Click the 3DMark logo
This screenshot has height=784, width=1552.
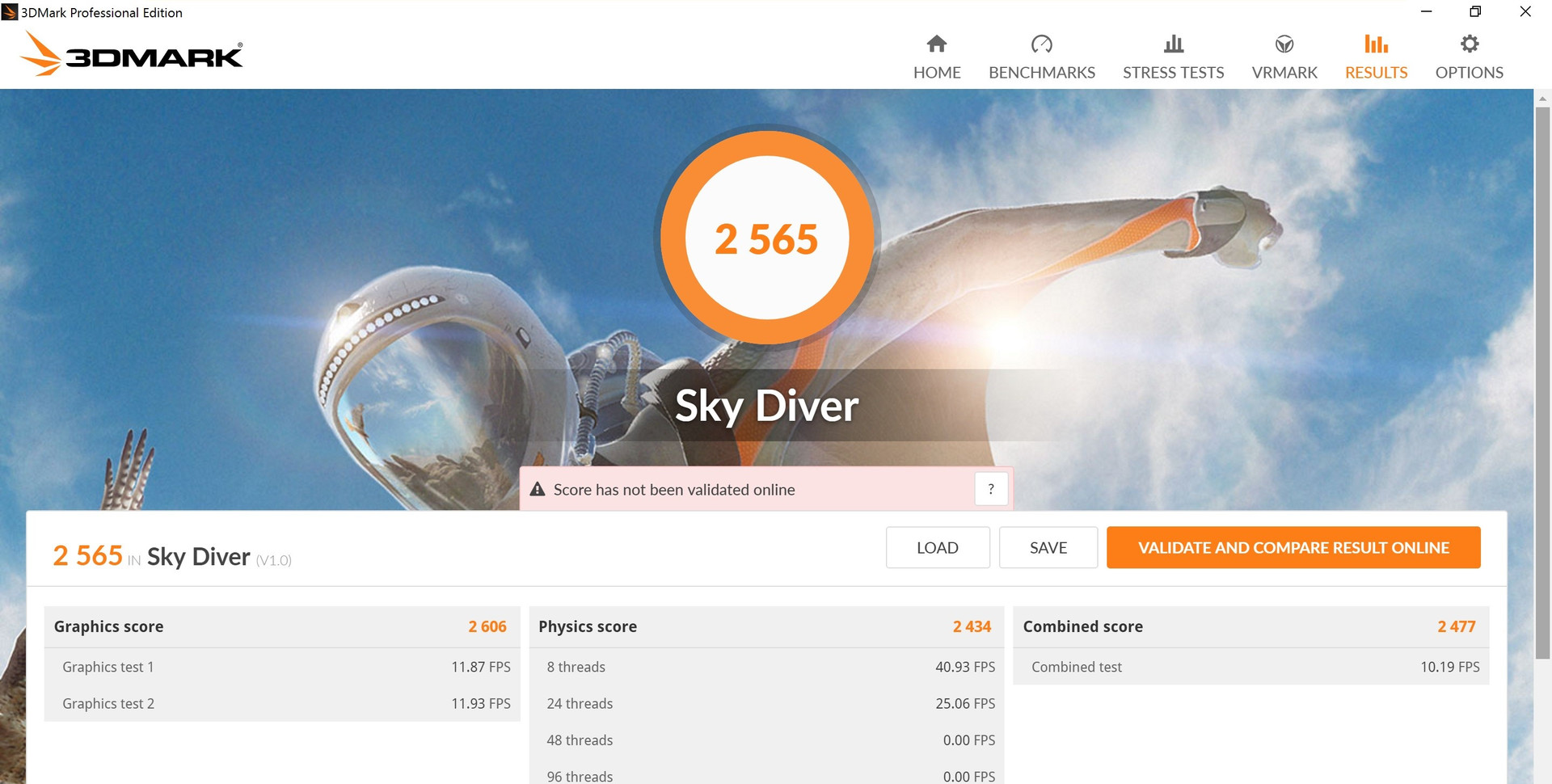coord(131,53)
